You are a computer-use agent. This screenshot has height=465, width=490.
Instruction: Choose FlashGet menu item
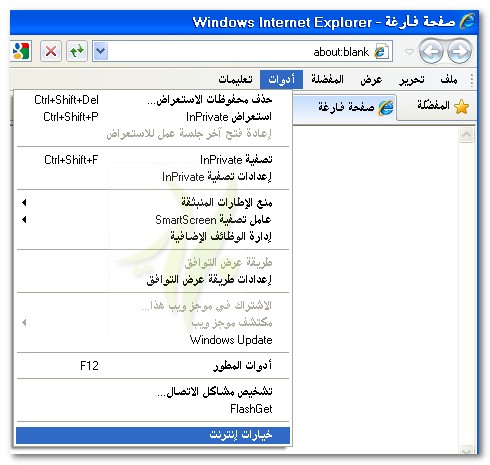coord(153,409)
